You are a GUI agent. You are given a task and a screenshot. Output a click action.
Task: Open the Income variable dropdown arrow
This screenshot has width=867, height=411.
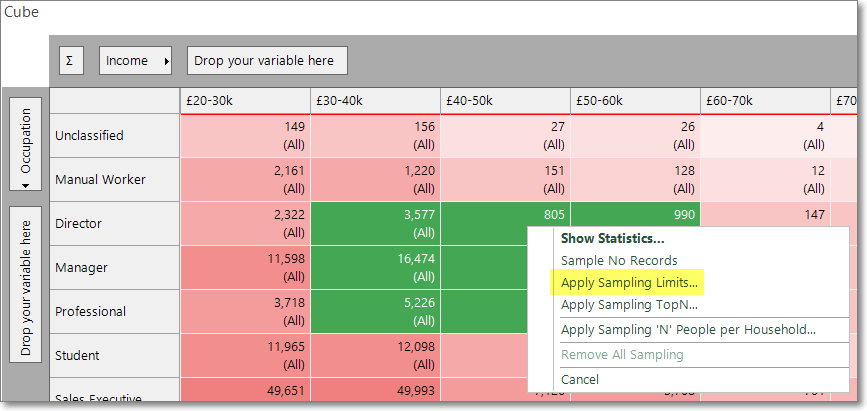166,61
